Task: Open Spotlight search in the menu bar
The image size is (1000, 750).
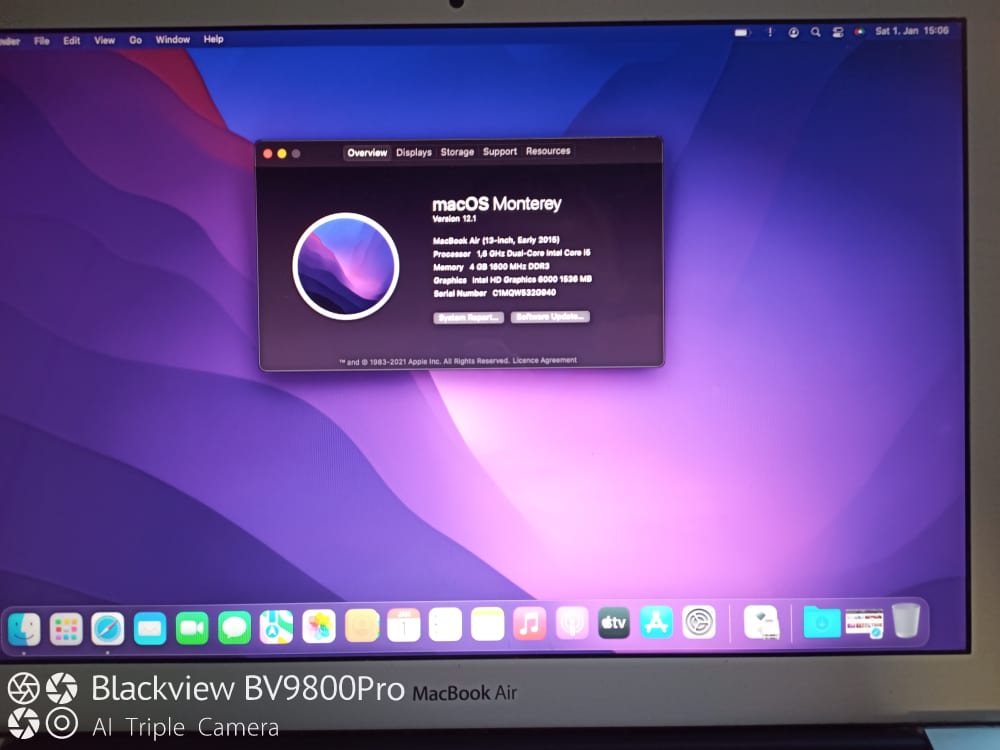Action: (x=816, y=32)
